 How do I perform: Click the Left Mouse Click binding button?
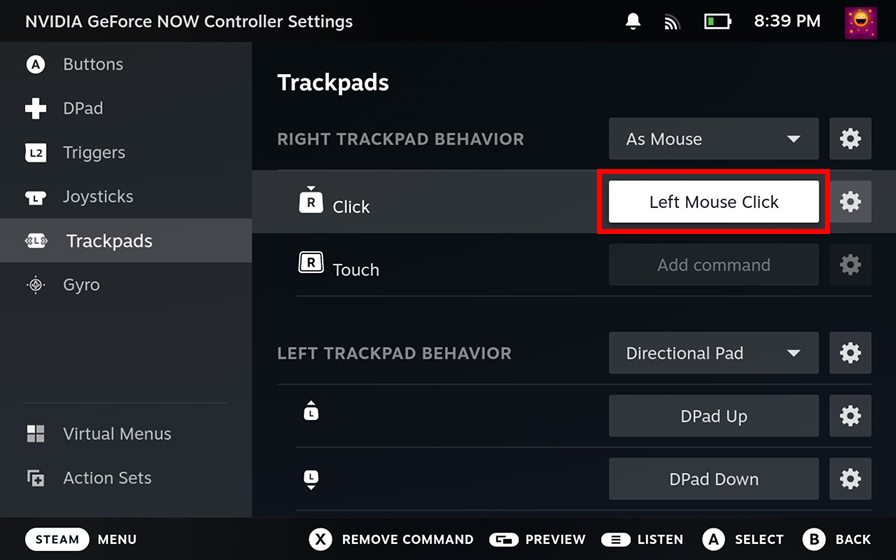[x=713, y=202]
